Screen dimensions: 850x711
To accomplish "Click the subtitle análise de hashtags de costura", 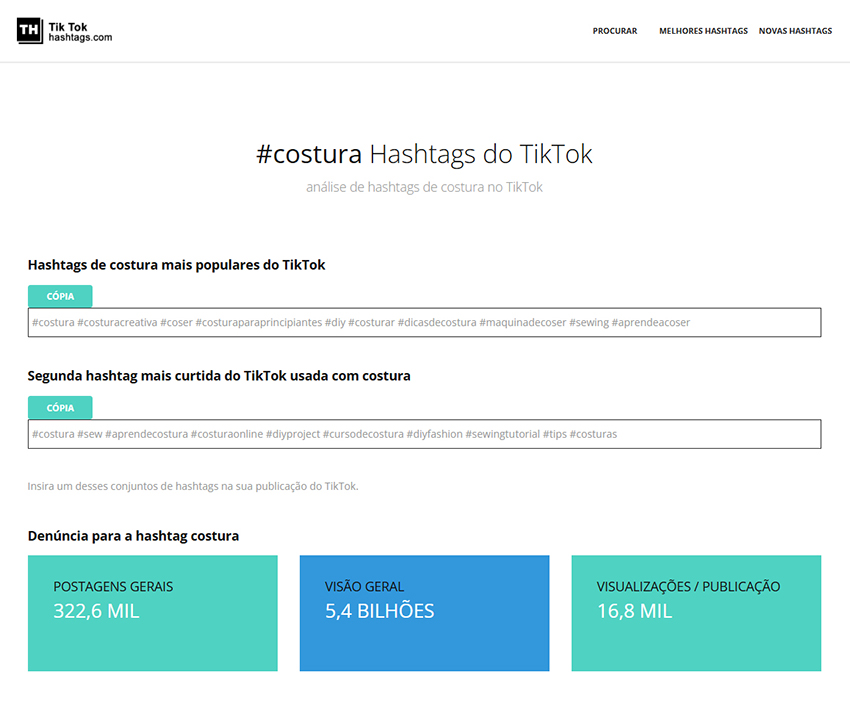I will [x=424, y=187].
